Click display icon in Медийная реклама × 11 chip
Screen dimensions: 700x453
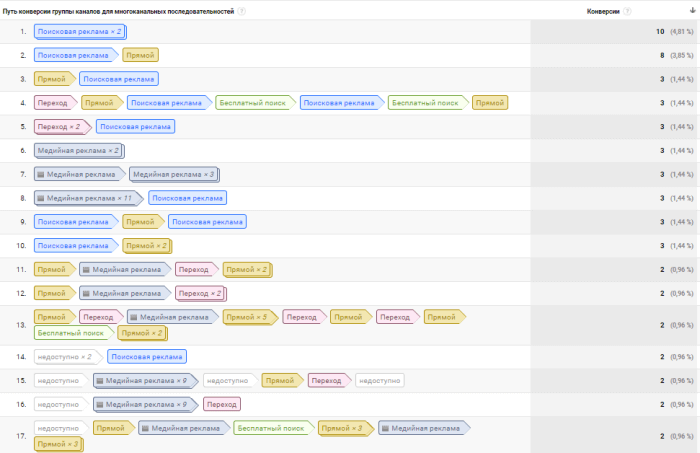point(41,198)
